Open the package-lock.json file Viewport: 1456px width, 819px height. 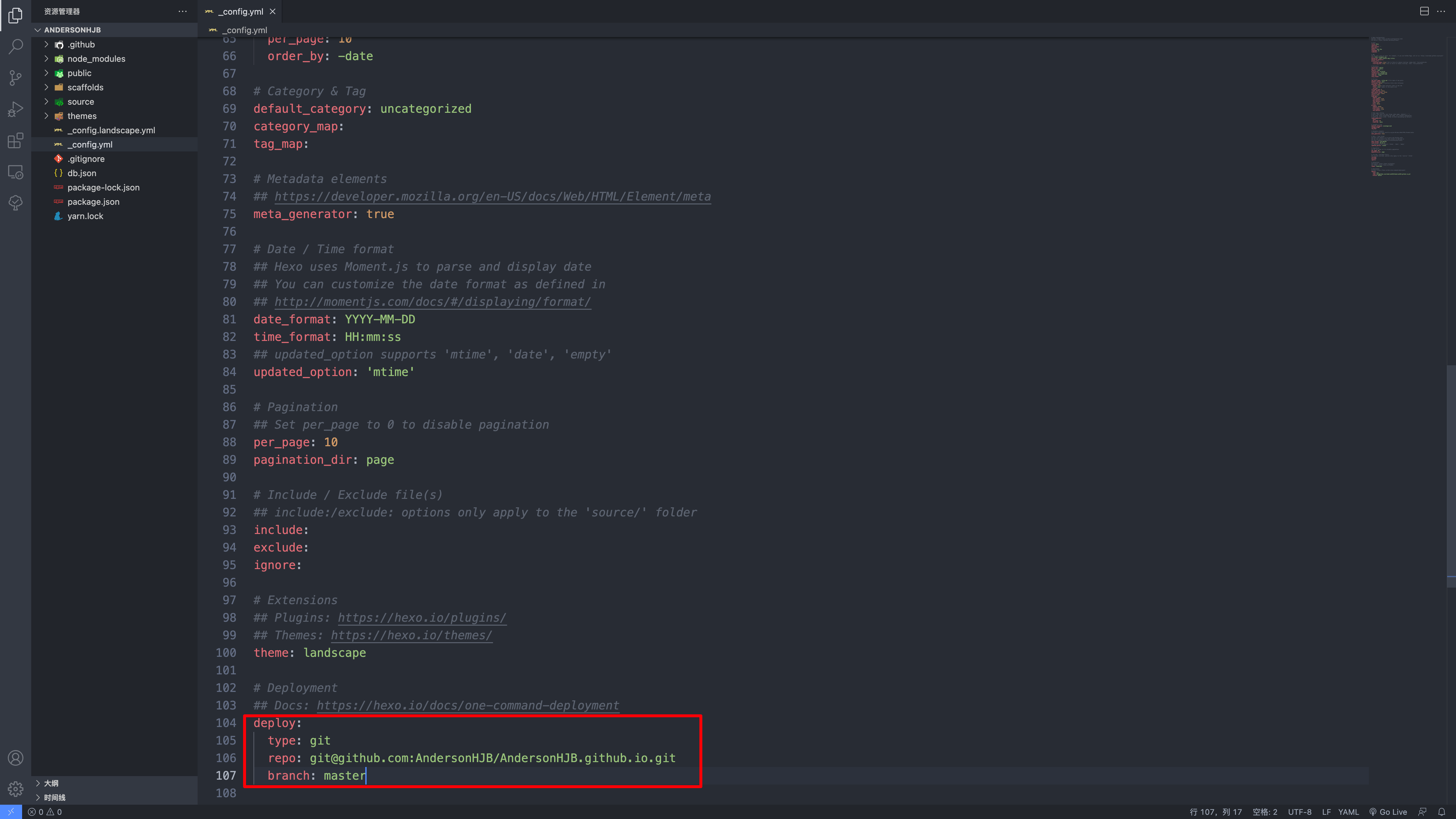coord(114,188)
